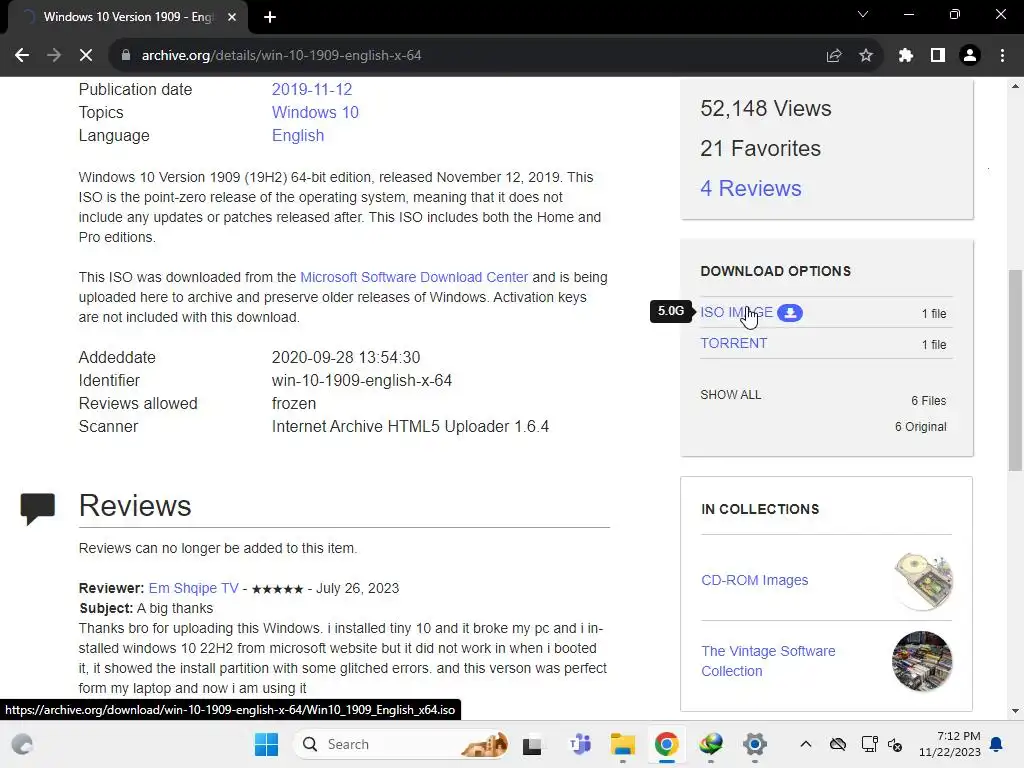Click the taskbar Search box

[x=402, y=744]
